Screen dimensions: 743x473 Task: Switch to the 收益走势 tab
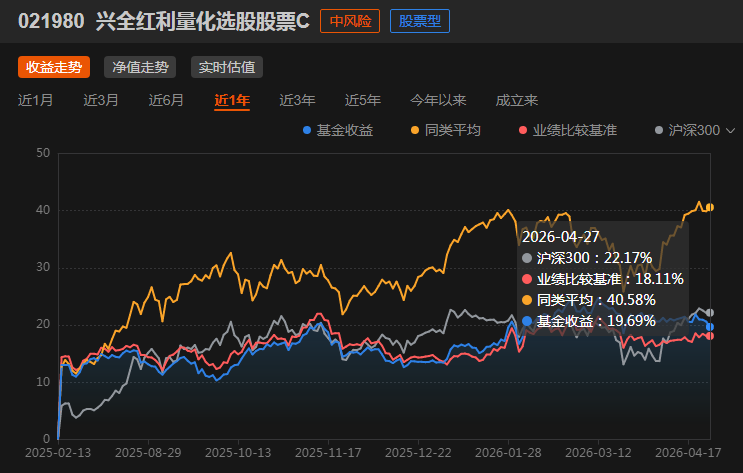pos(54,67)
